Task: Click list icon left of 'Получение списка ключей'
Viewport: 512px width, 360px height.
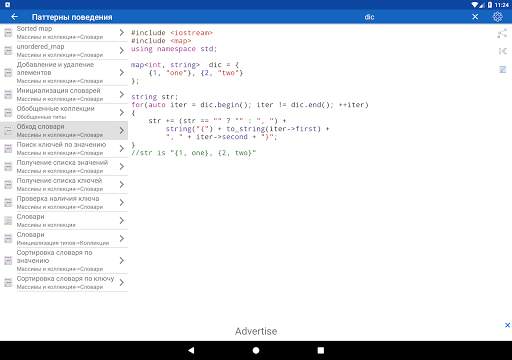Action: pos(8,185)
